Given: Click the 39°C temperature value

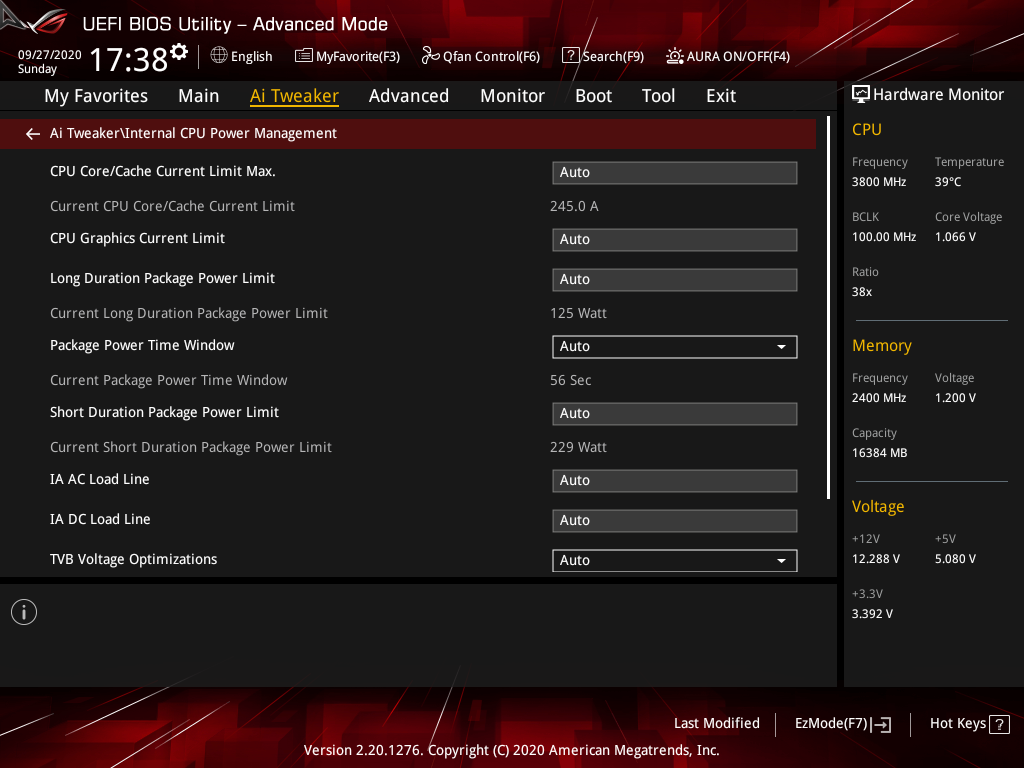Looking at the screenshot, I should pos(948,182).
